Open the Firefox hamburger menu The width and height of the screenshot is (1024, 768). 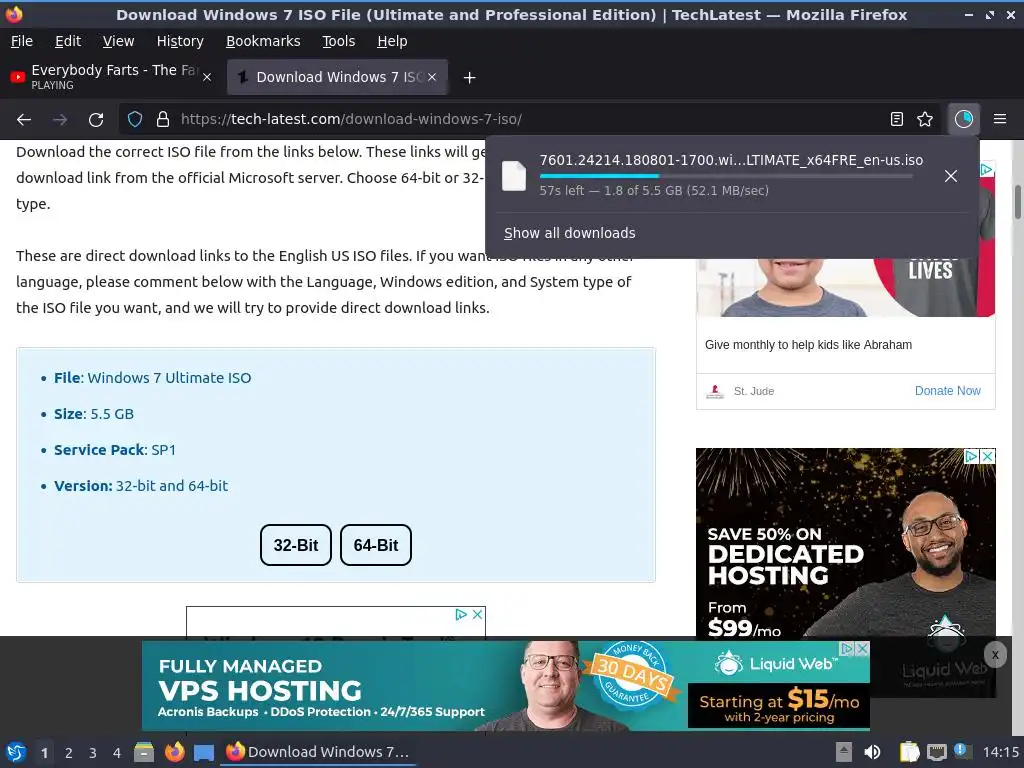[x=1000, y=120]
